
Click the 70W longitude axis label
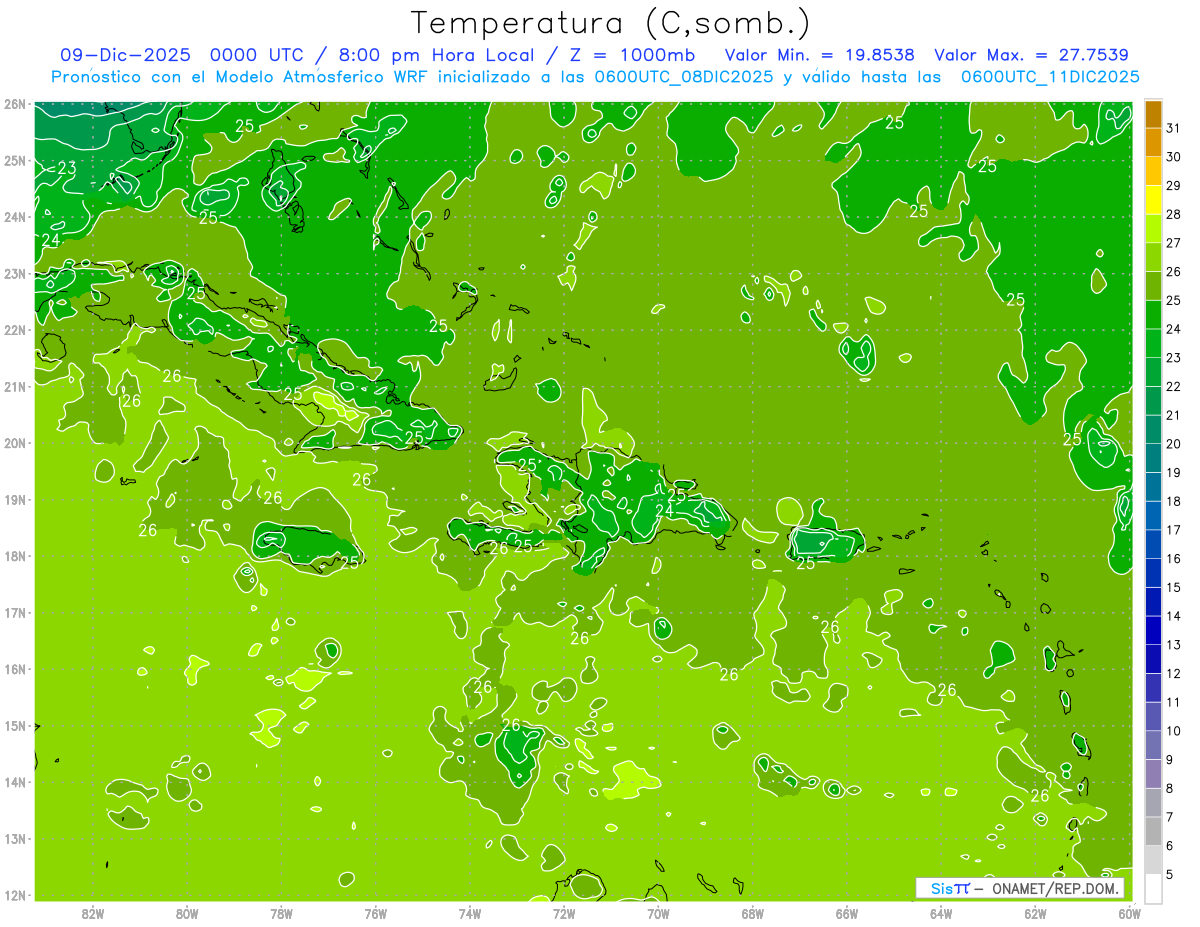(658, 913)
